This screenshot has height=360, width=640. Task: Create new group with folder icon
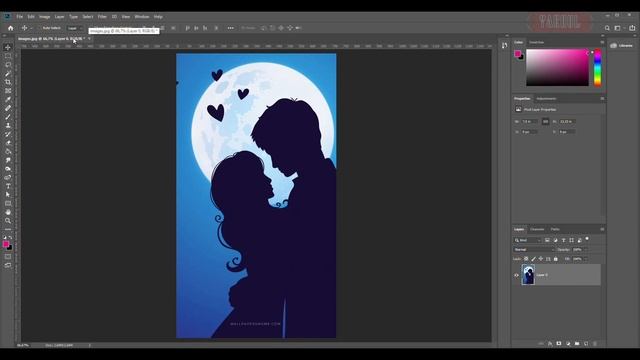(577, 344)
